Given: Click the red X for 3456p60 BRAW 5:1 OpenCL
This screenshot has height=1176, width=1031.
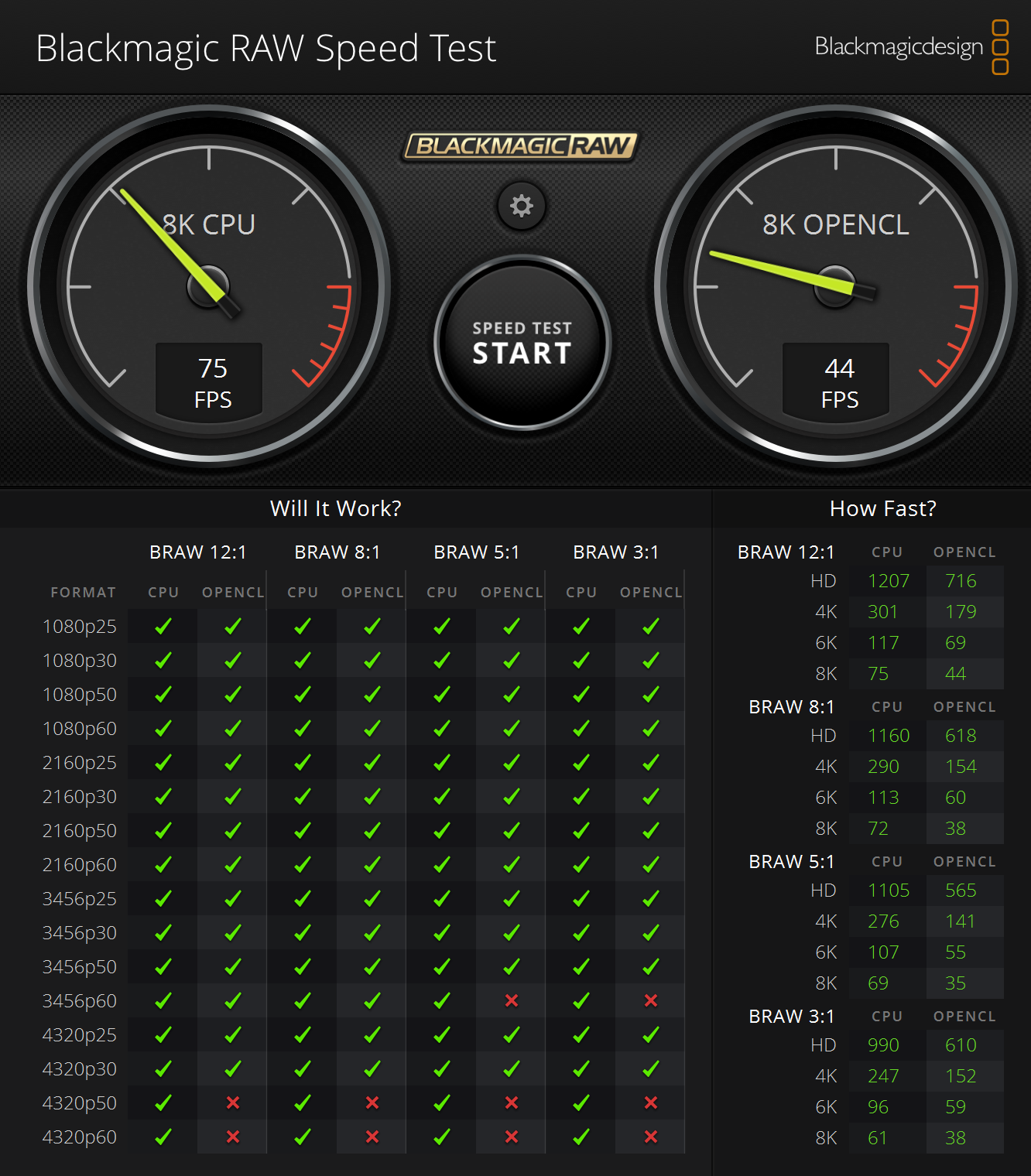Looking at the screenshot, I should tap(511, 1000).
